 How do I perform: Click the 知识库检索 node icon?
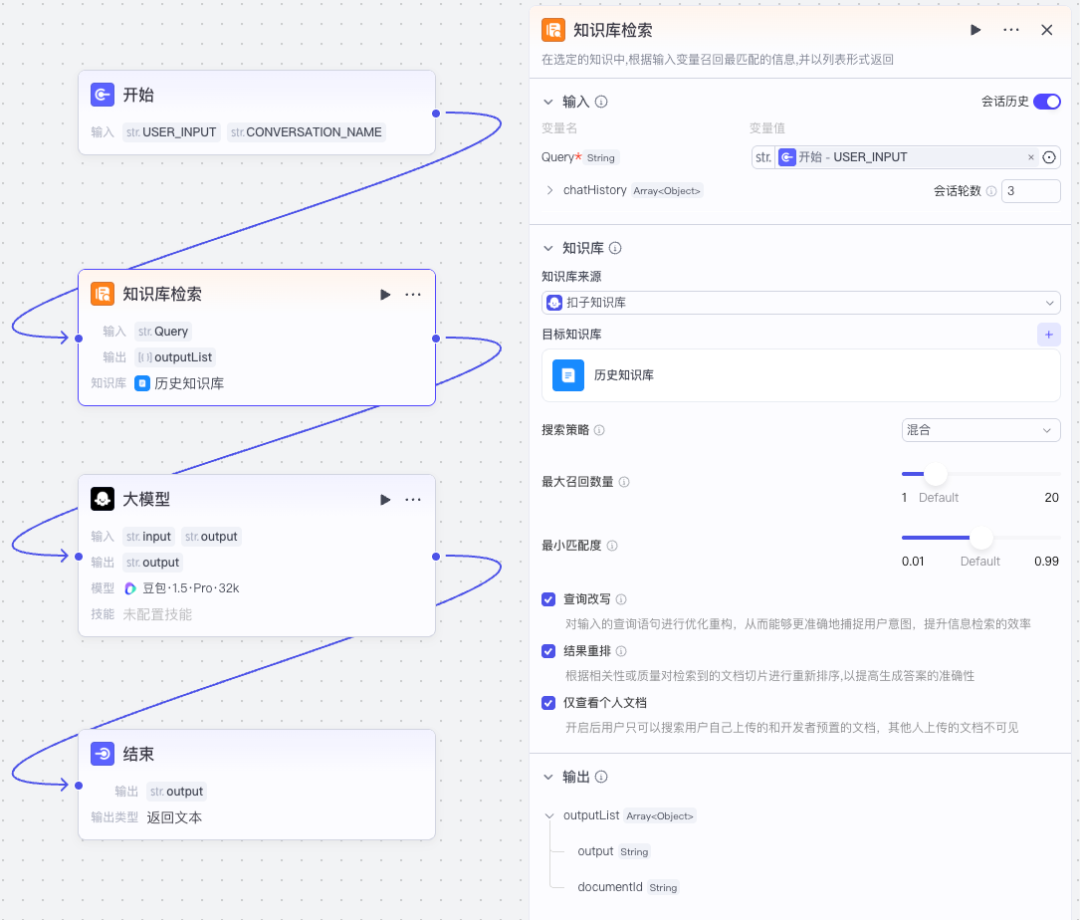102,294
